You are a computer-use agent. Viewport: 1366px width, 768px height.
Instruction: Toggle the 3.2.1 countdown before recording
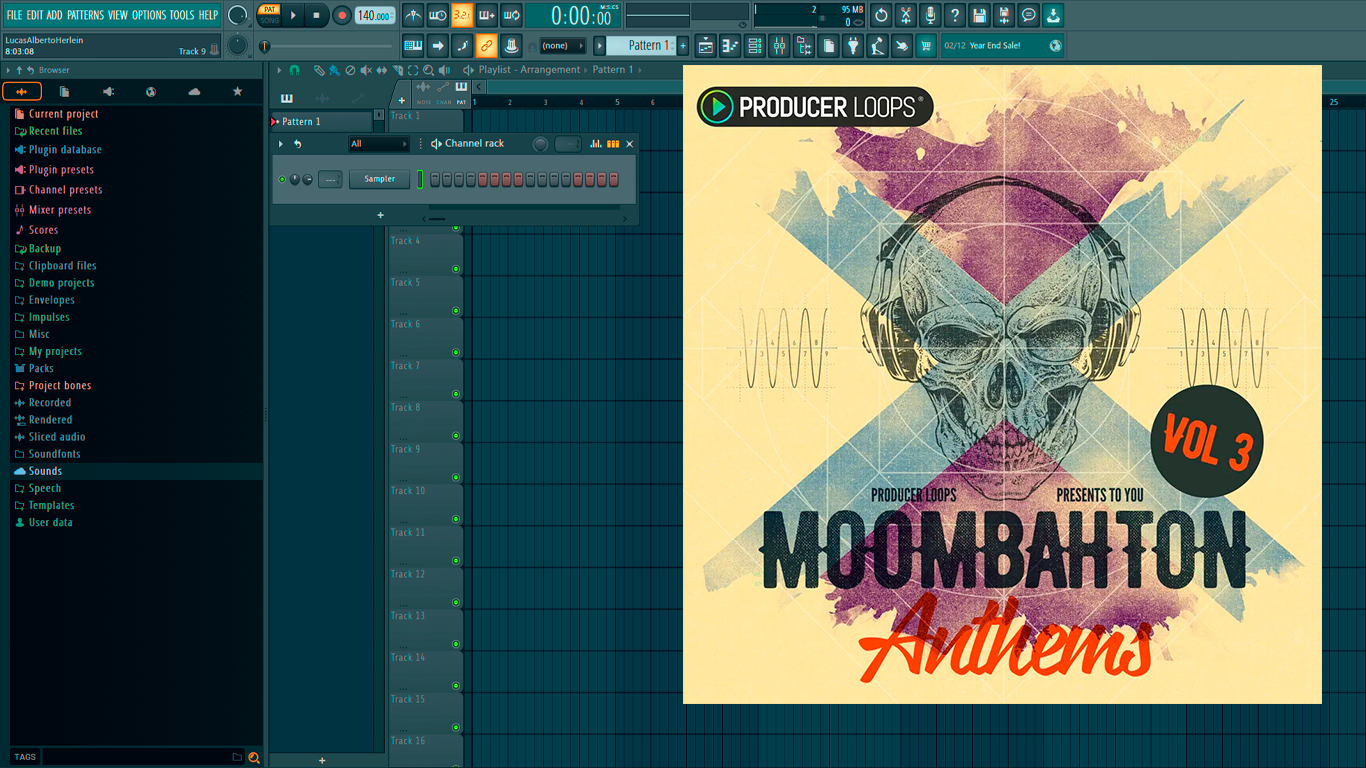coord(461,15)
